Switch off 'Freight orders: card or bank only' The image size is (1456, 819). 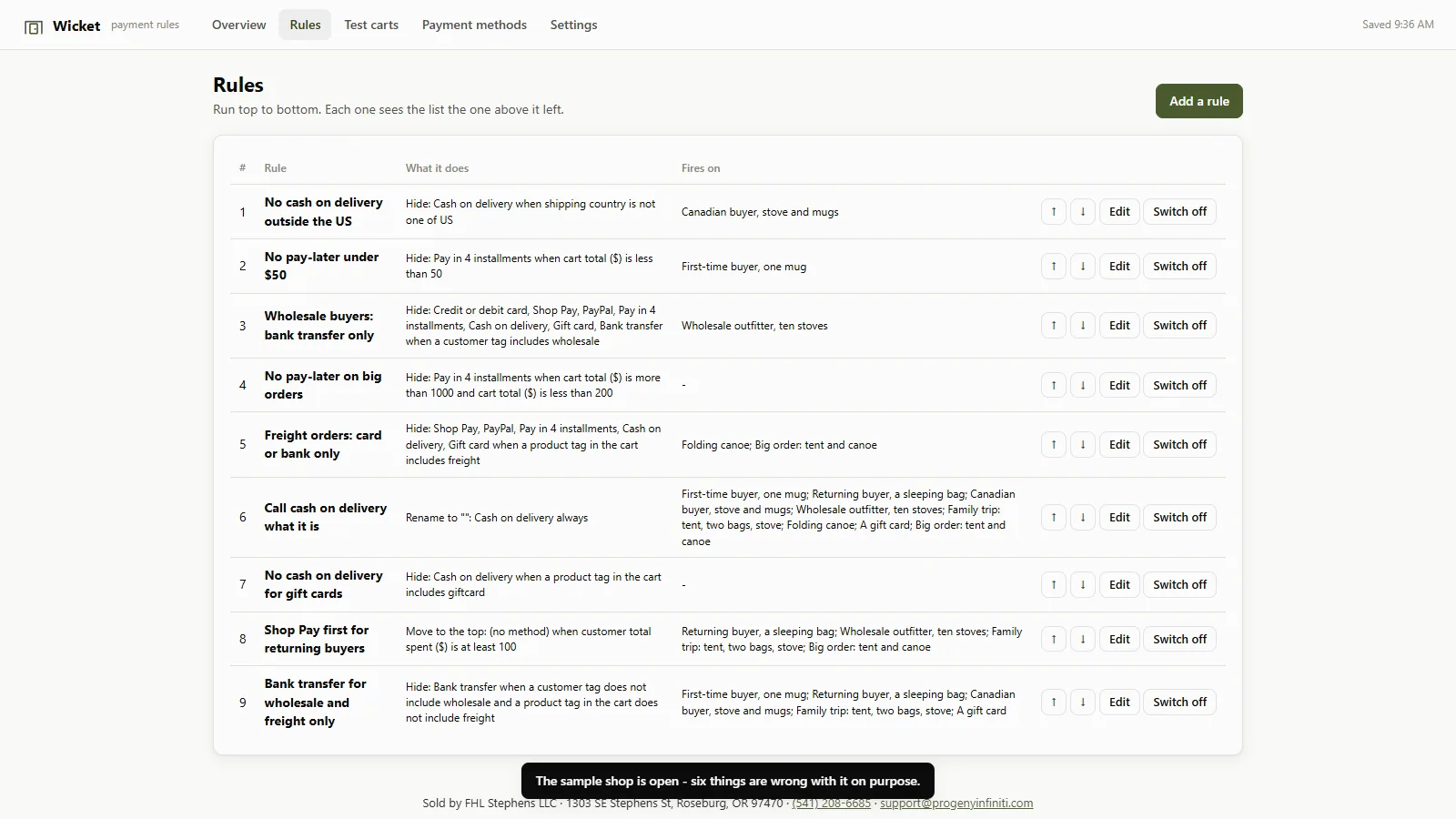[1179, 445]
